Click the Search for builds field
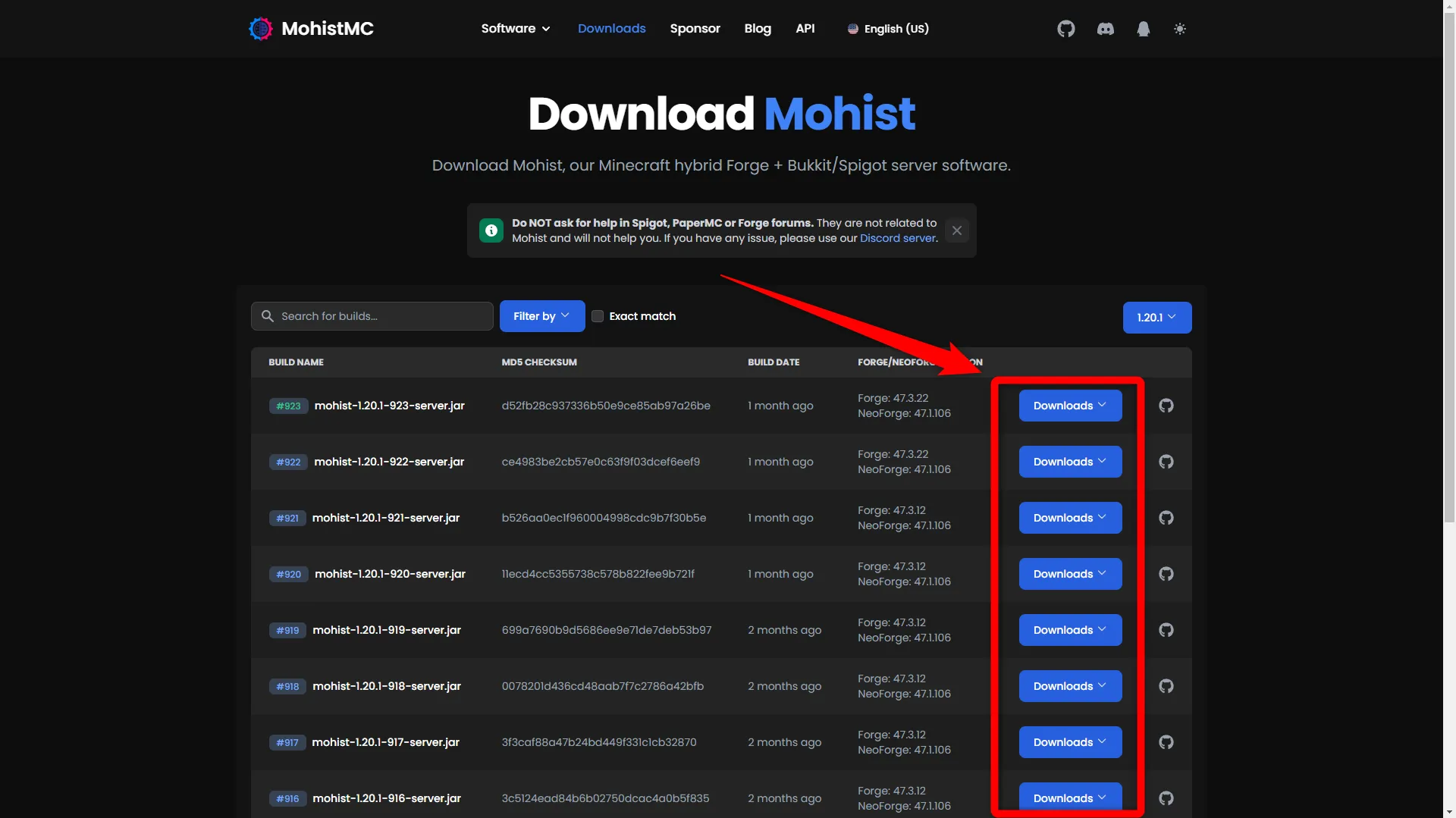1456x818 pixels. pos(372,316)
